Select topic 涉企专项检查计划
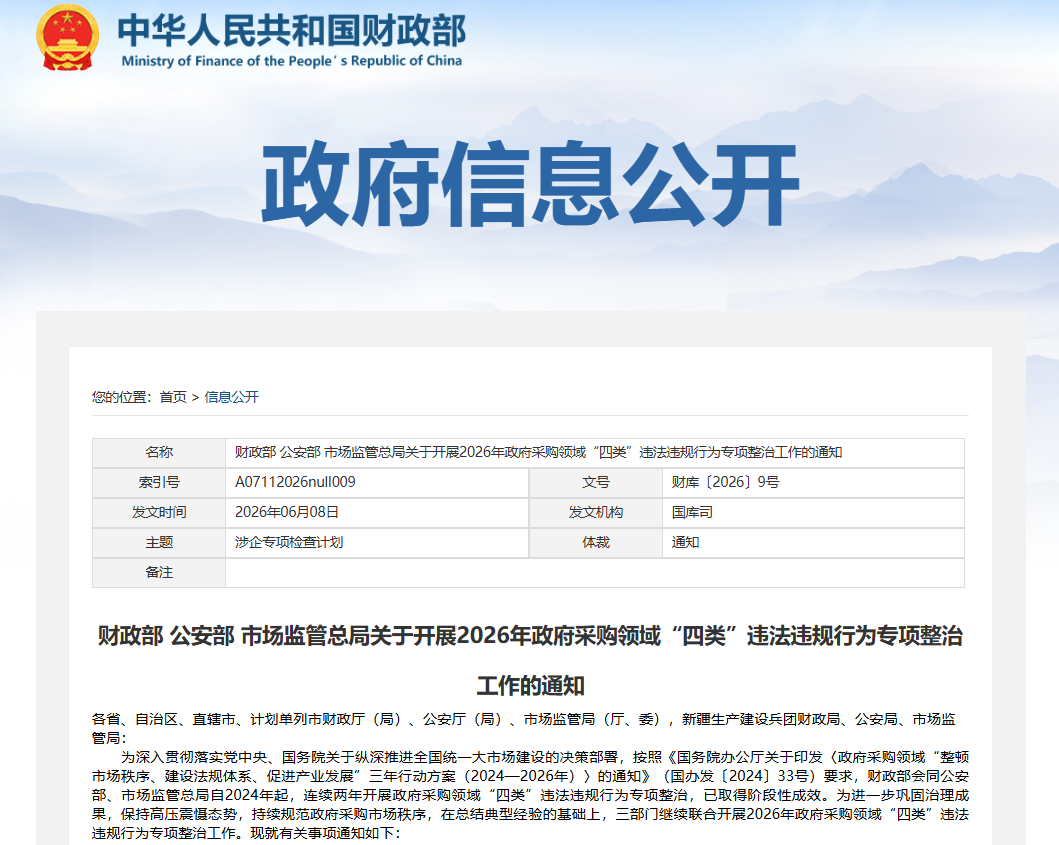The width and height of the screenshot is (1059, 845). (289, 542)
